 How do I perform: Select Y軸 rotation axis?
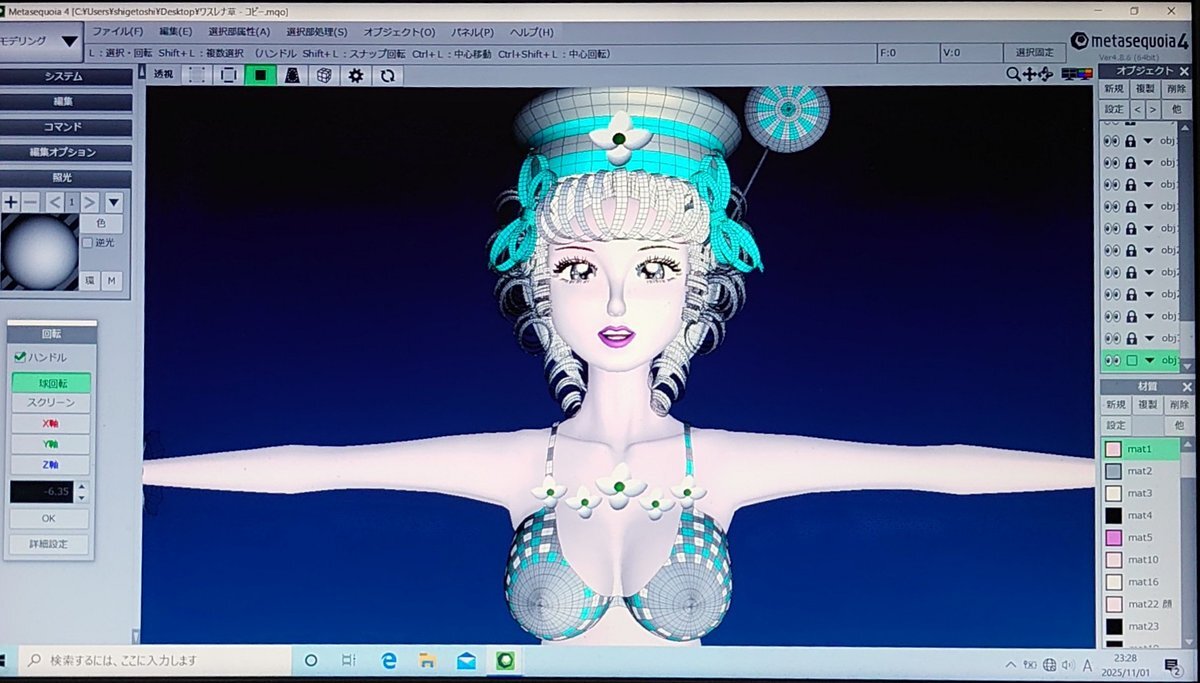[50, 444]
